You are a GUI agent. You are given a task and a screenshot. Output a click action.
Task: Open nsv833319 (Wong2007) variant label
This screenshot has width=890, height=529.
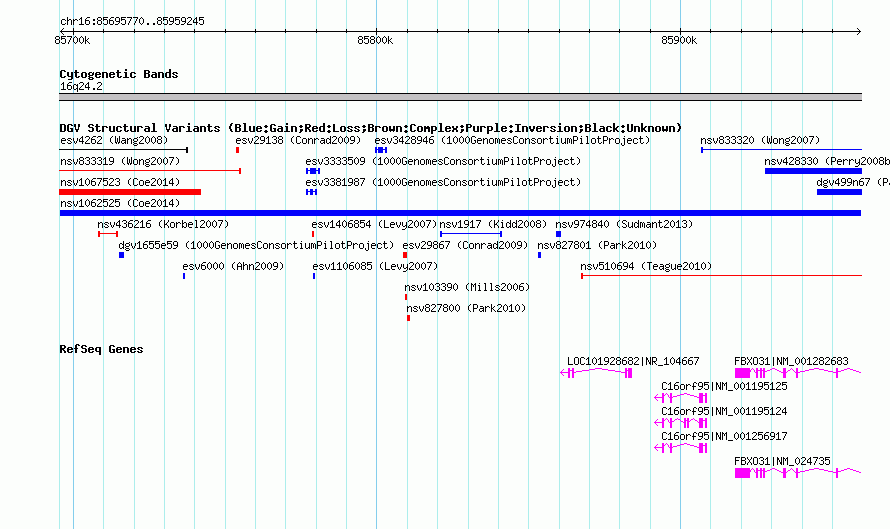[120, 161]
